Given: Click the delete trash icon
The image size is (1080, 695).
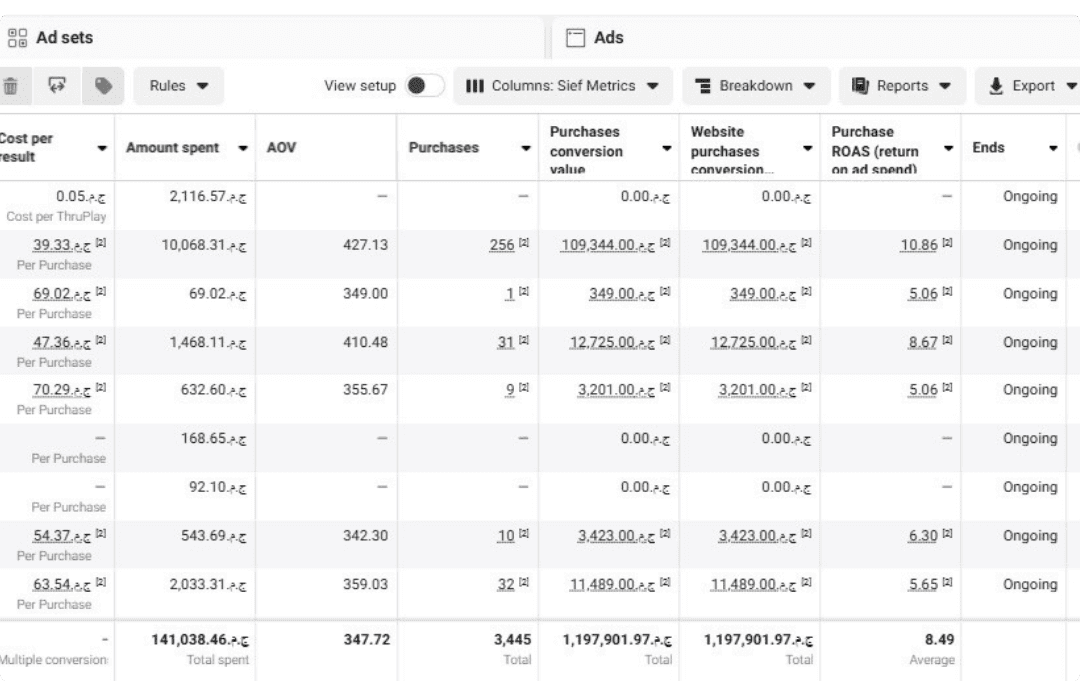Looking at the screenshot, I should 10,86.
